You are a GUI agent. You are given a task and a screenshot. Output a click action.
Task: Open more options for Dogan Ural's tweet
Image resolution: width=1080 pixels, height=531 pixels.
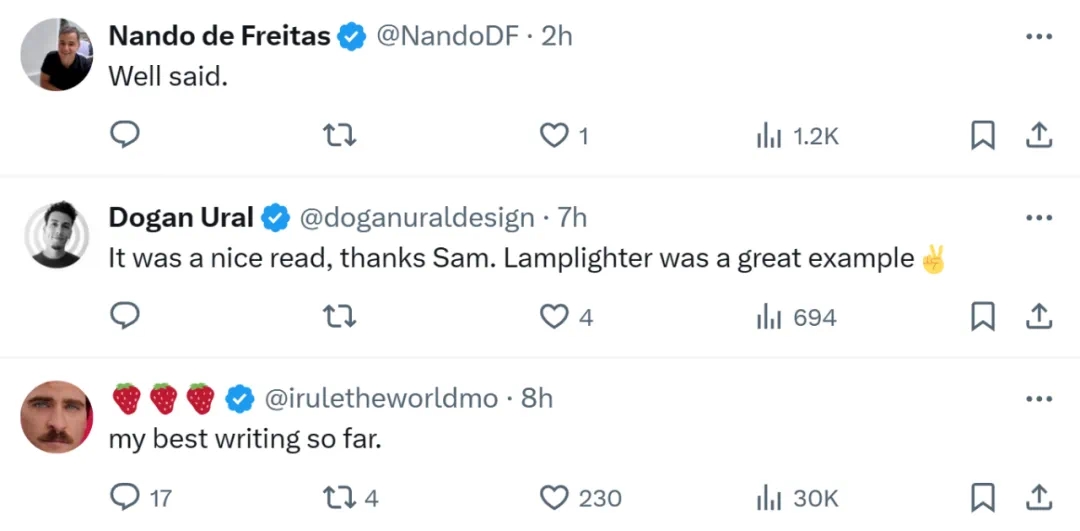[x=1039, y=217]
